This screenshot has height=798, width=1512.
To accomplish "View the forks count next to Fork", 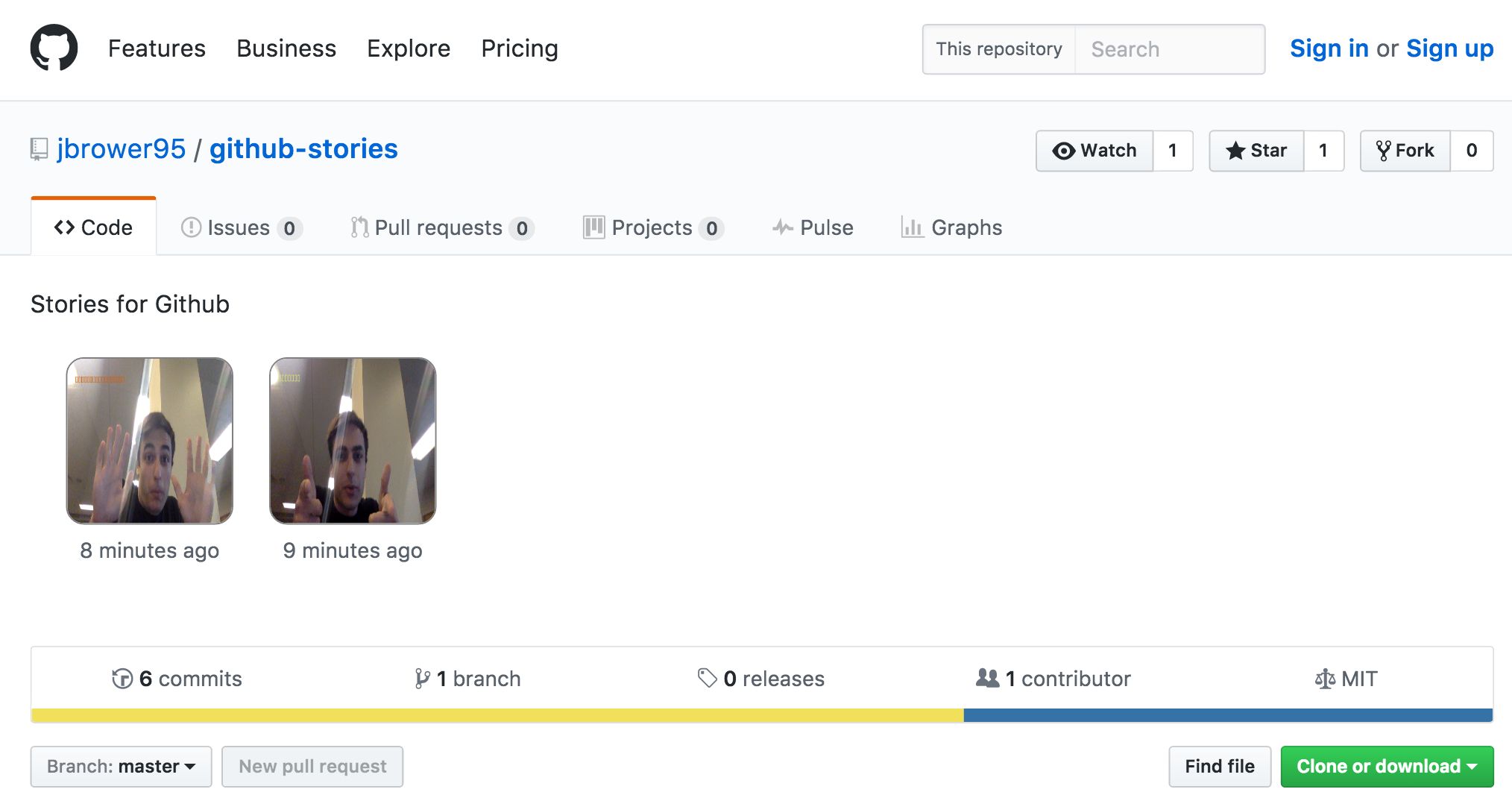I will 1472,151.
